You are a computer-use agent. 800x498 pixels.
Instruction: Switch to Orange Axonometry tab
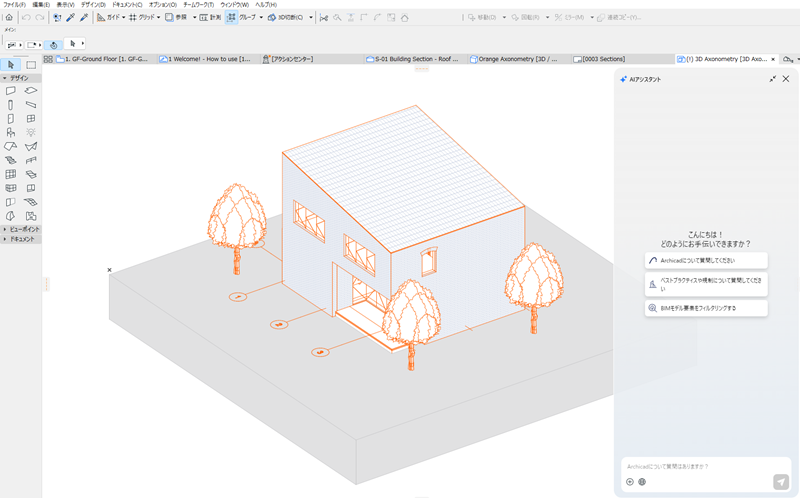(518, 59)
